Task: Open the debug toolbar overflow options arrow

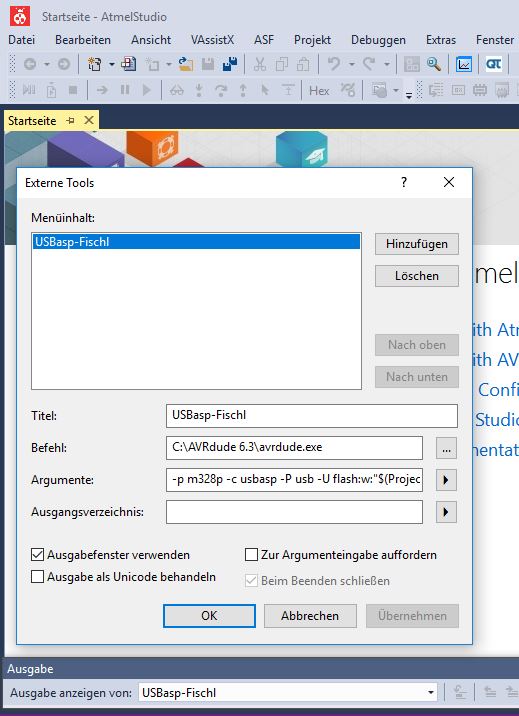Action: click(409, 95)
